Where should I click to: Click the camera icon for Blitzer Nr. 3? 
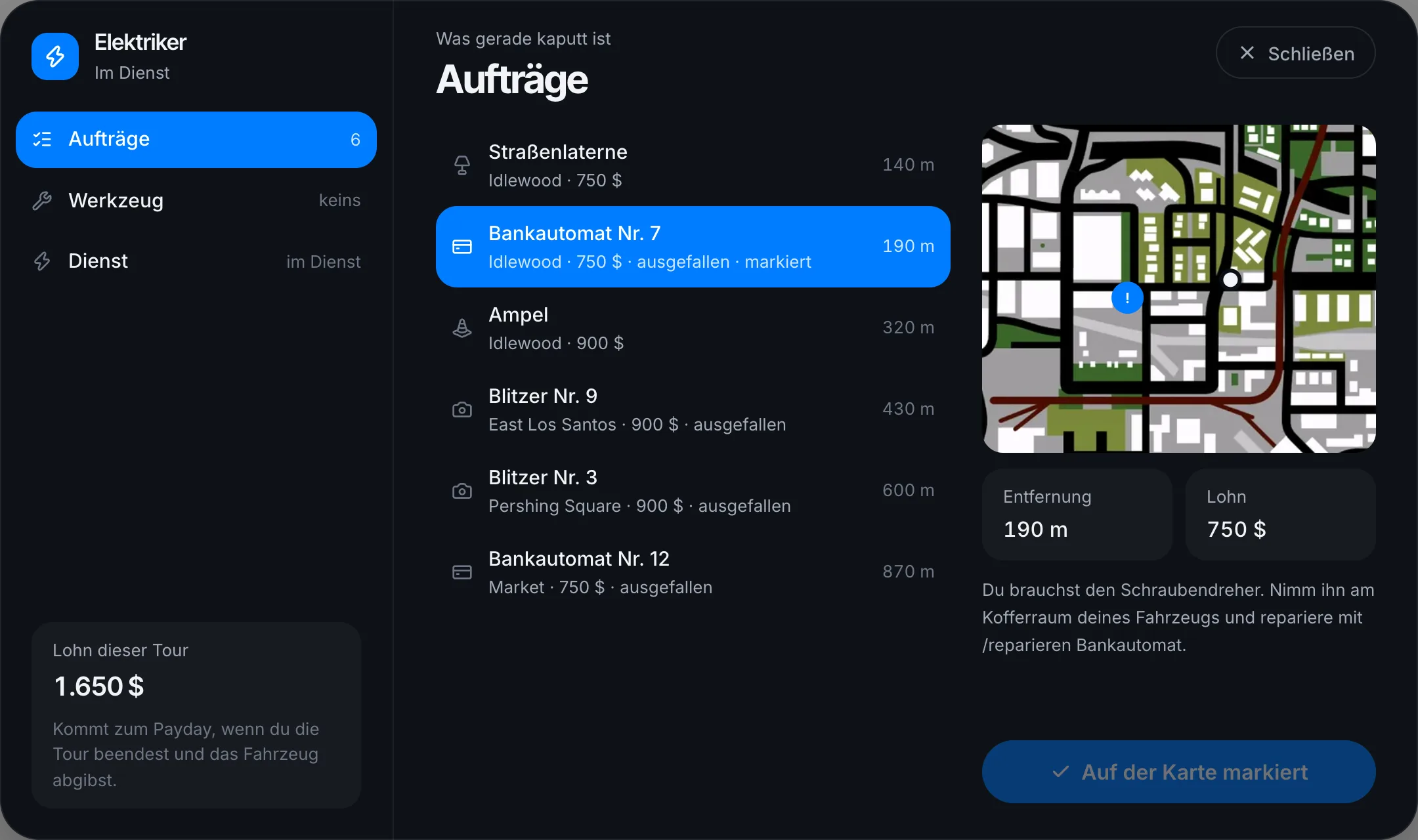click(x=462, y=491)
